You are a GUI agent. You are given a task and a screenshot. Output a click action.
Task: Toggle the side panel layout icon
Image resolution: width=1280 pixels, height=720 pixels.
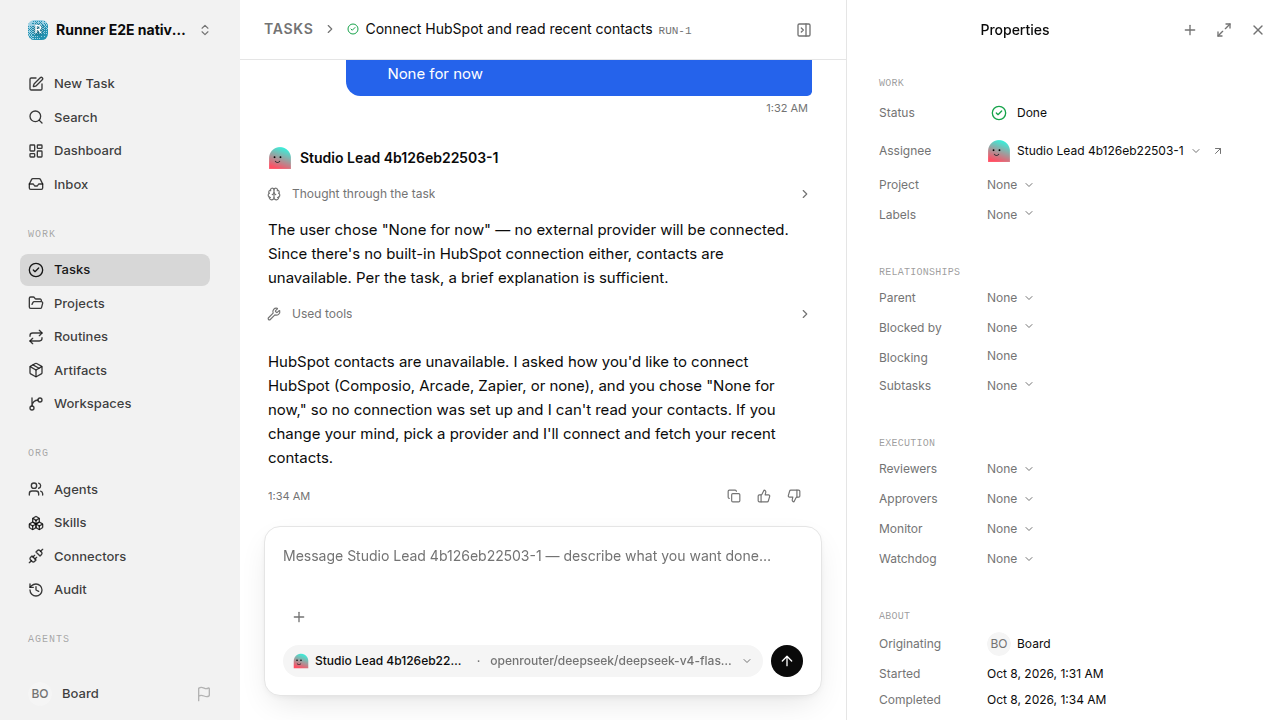pos(804,30)
